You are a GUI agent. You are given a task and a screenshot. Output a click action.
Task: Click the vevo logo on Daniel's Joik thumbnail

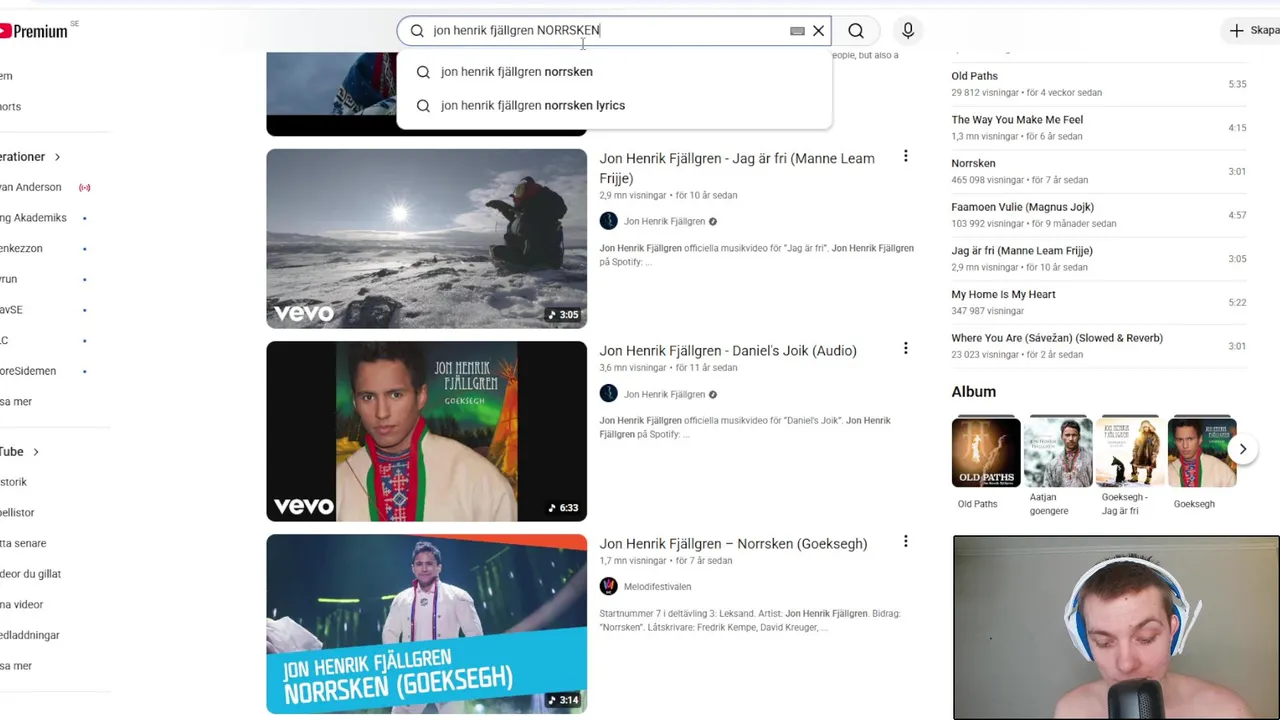[x=304, y=507]
